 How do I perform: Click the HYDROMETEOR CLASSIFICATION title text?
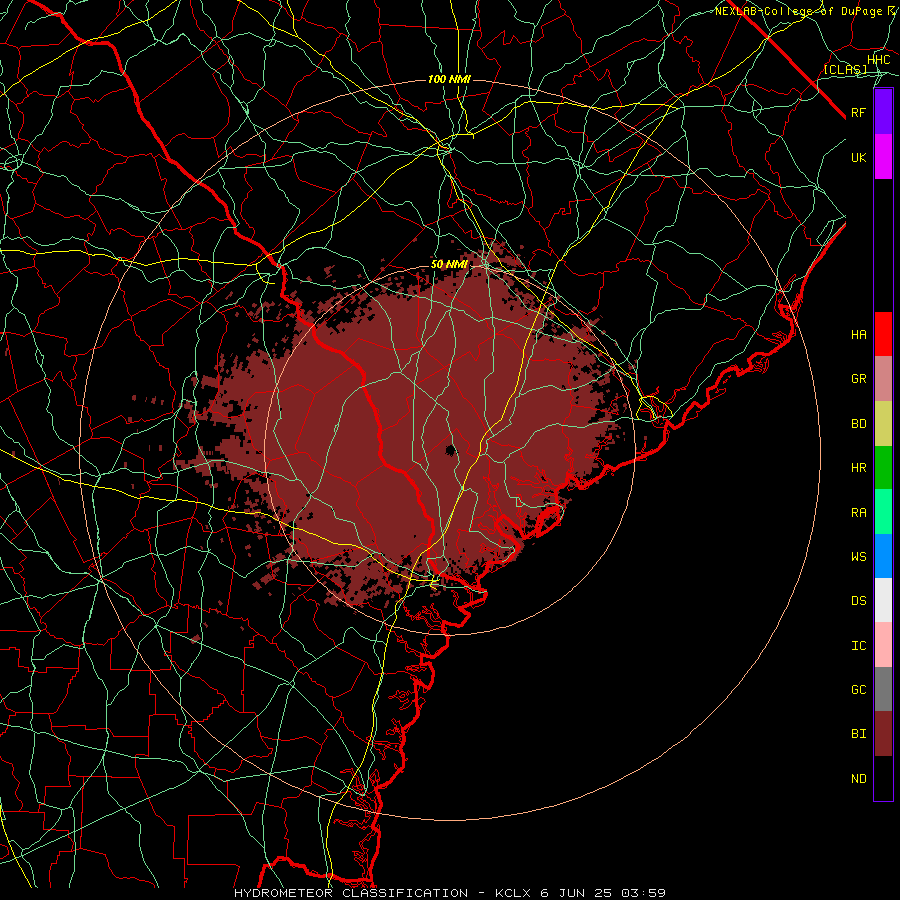(x=351, y=893)
